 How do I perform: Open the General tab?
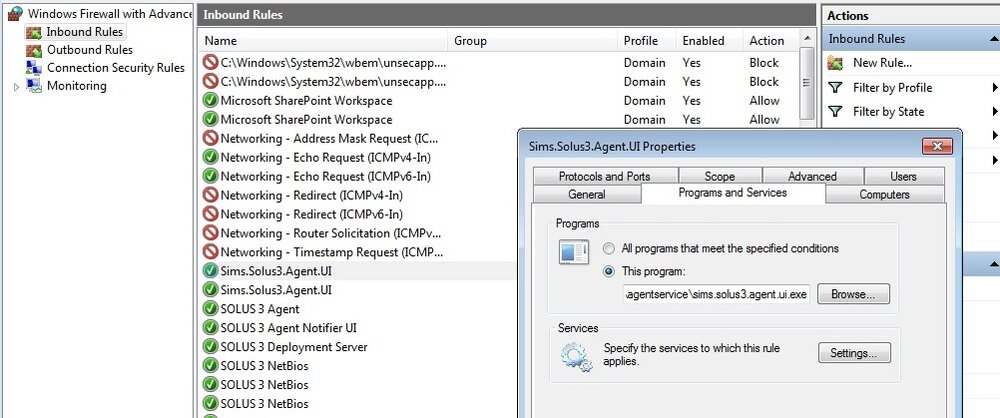click(x=587, y=195)
